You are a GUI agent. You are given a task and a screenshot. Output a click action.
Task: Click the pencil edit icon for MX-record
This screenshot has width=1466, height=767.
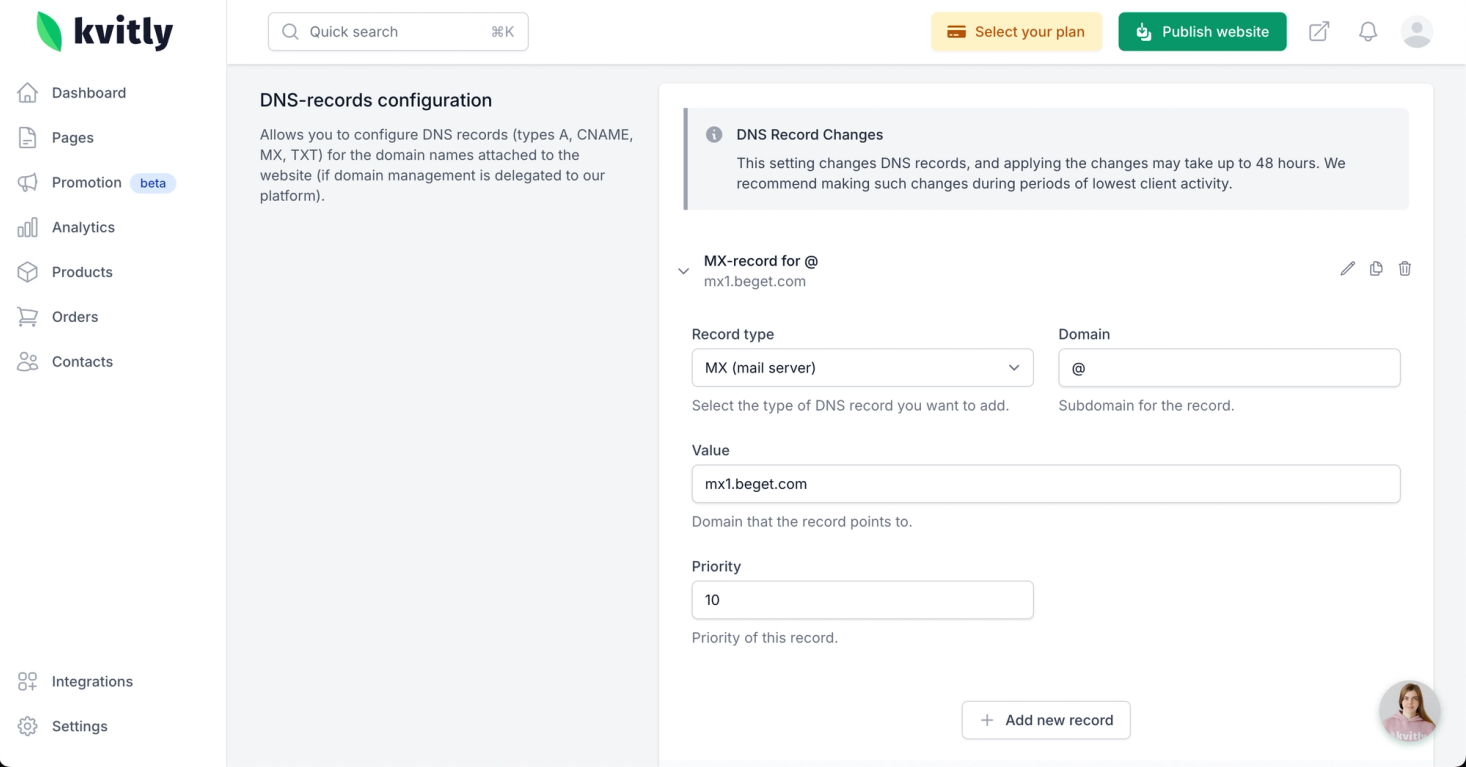click(x=1347, y=269)
